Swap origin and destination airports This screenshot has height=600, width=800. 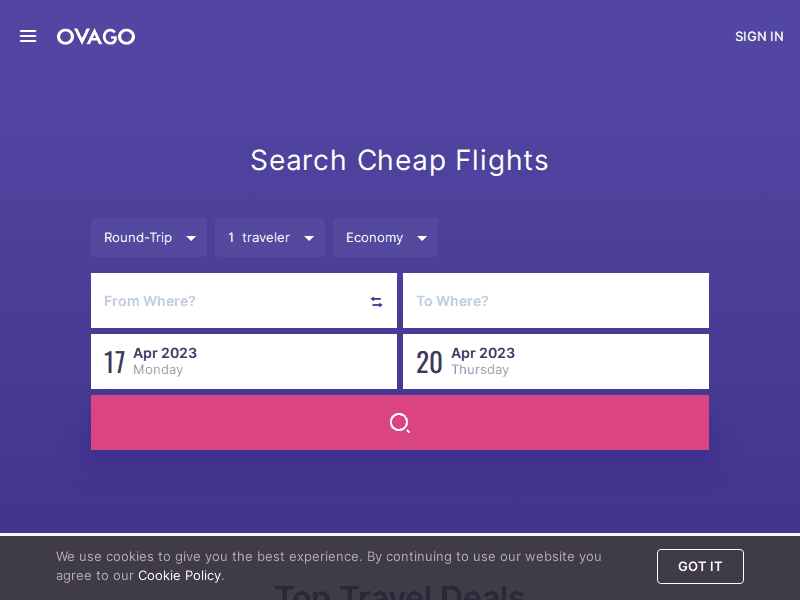[377, 302]
